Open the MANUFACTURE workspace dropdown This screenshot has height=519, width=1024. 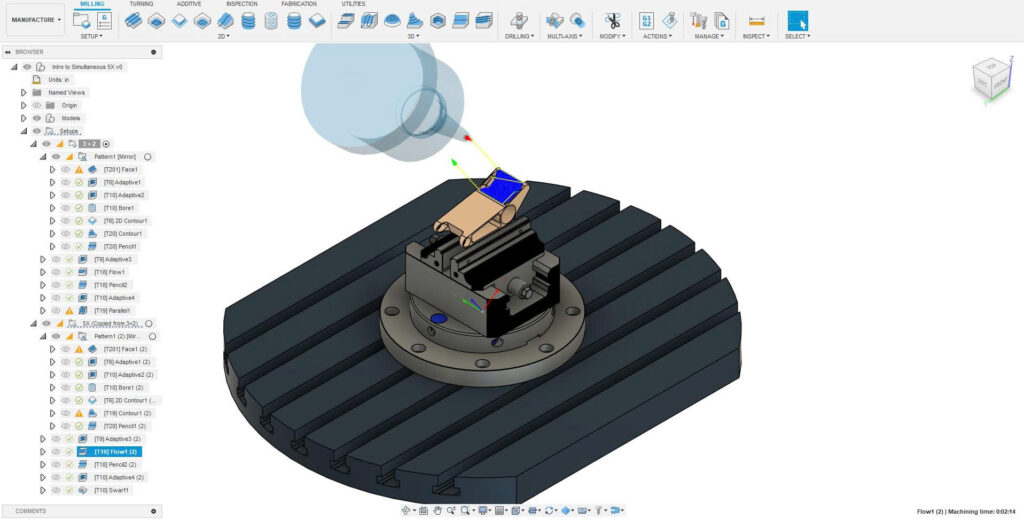click(x=36, y=20)
